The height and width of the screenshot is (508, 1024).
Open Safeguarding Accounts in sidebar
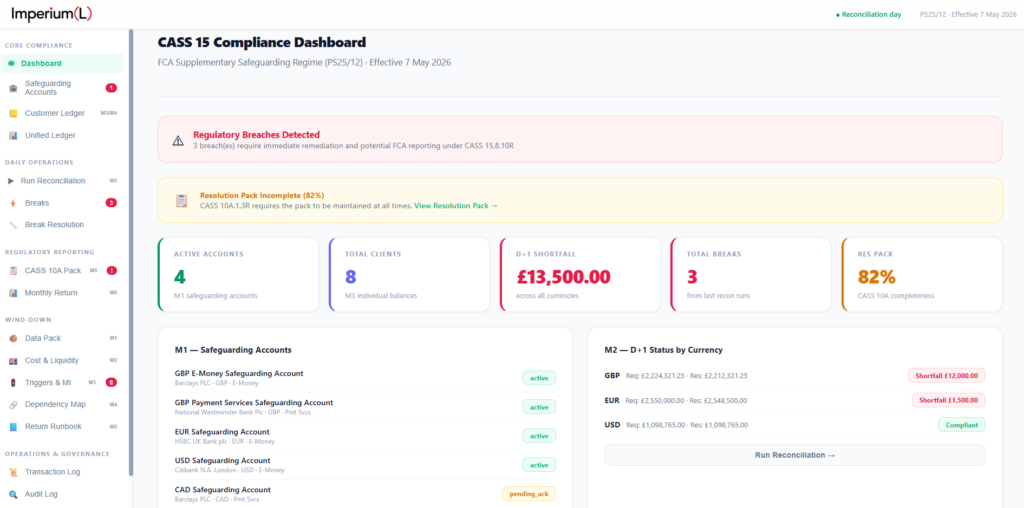pyautogui.click(x=63, y=88)
